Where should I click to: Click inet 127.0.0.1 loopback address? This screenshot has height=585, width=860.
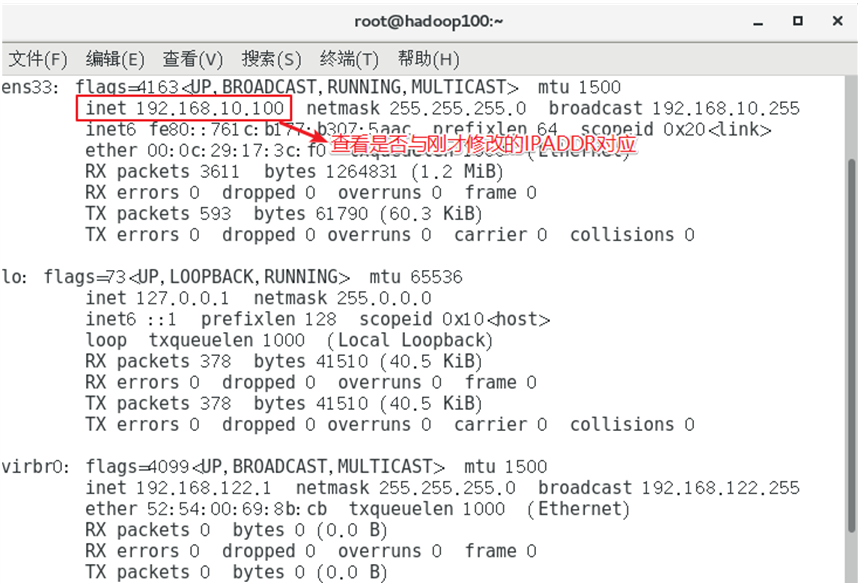[157, 298]
